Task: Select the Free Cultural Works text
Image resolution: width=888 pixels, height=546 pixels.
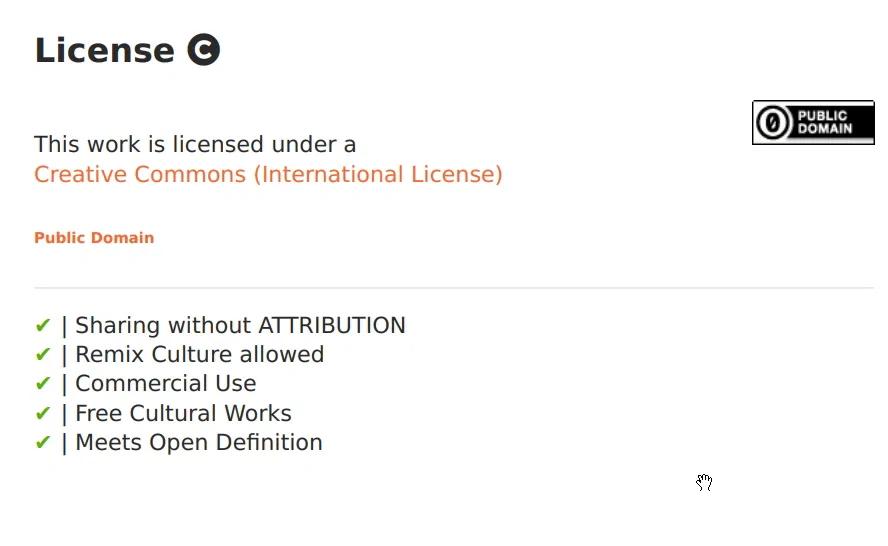Action: click(183, 413)
